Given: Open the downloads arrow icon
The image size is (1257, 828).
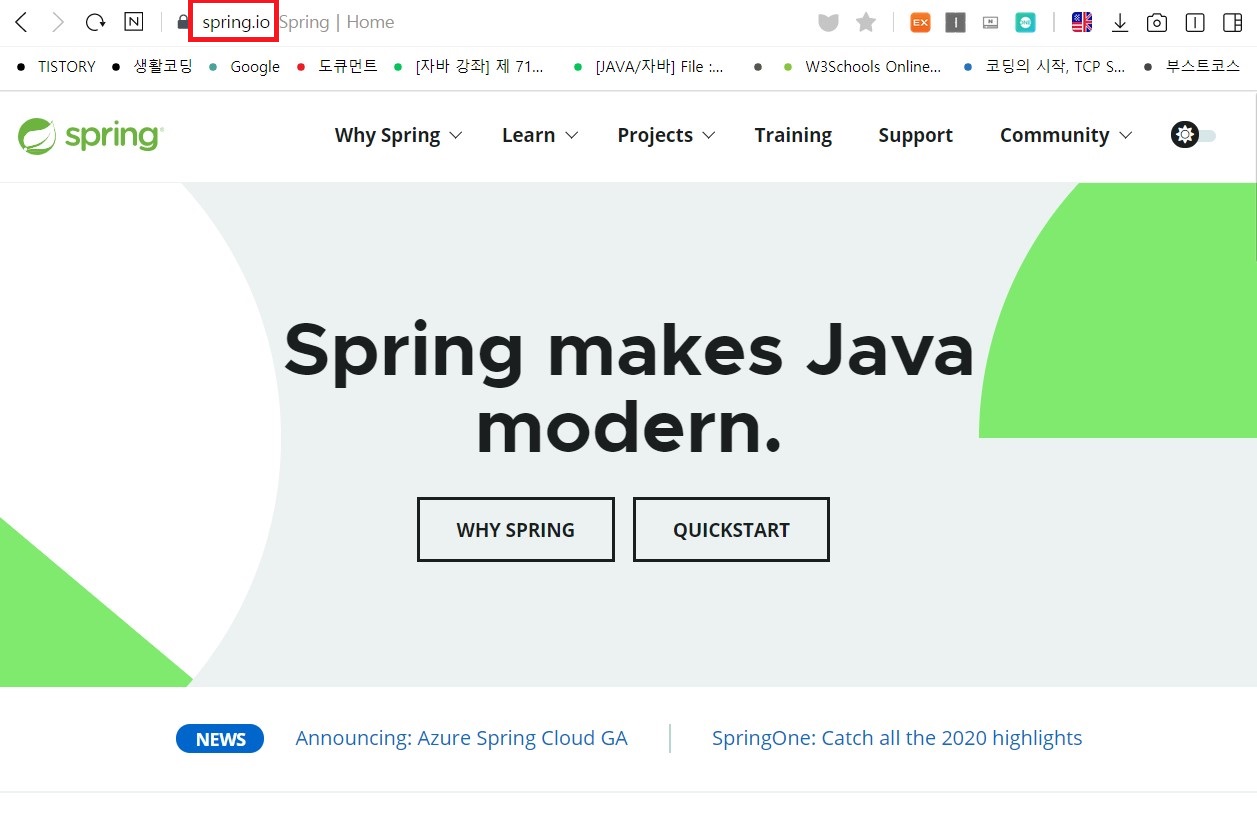Looking at the screenshot, I should click(x=1120, y=22).
